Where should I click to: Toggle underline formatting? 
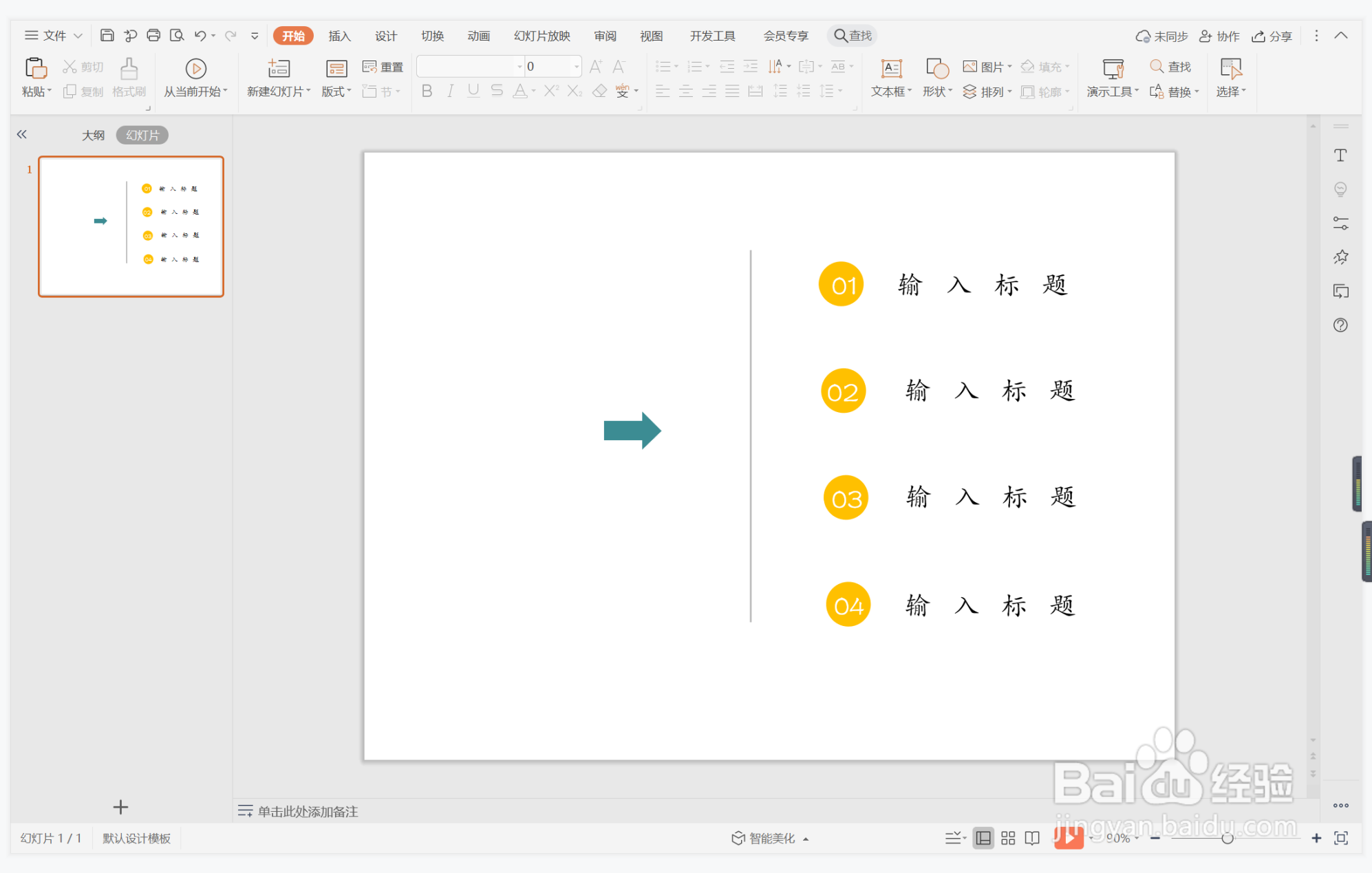click(x=473, y=91)
